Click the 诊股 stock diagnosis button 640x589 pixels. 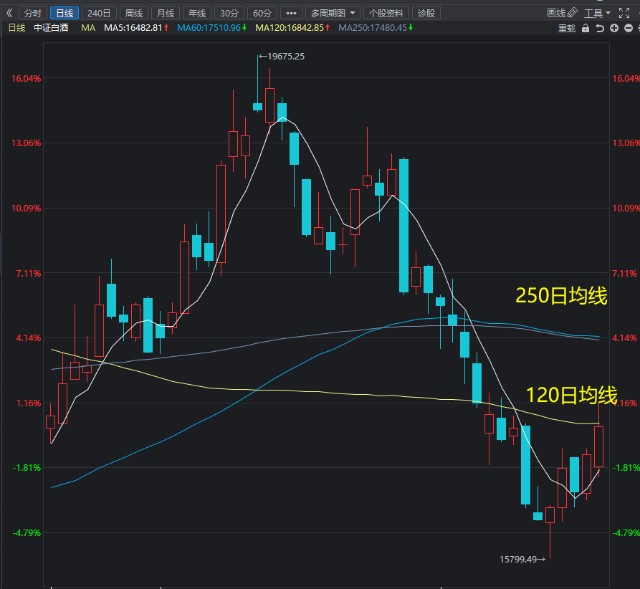[427, 13]
